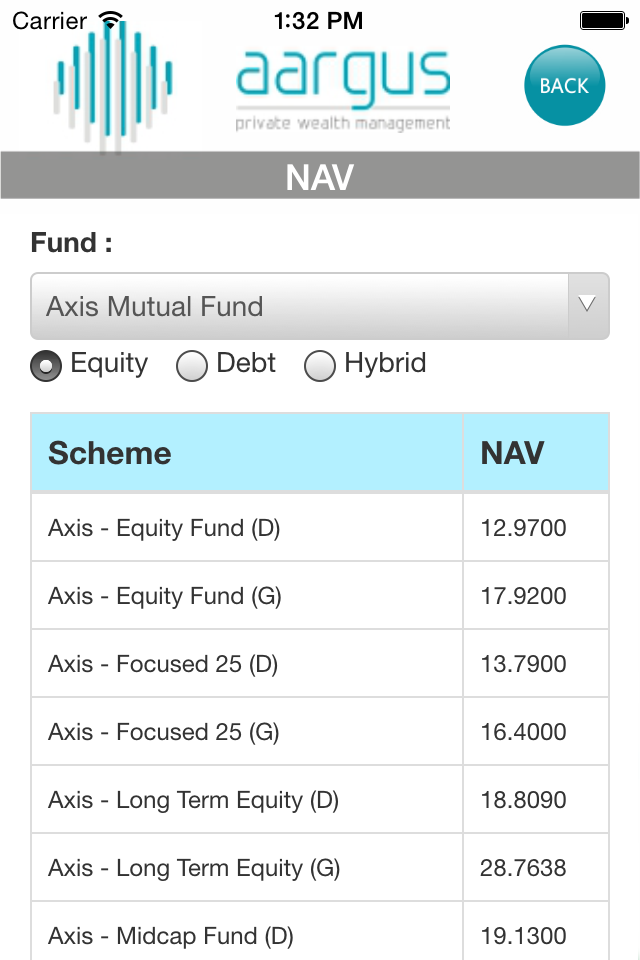Select the Axis - Equity Fund (G) row
The width and height of the screenshot is (640, 960).
(x=320, y=596)
